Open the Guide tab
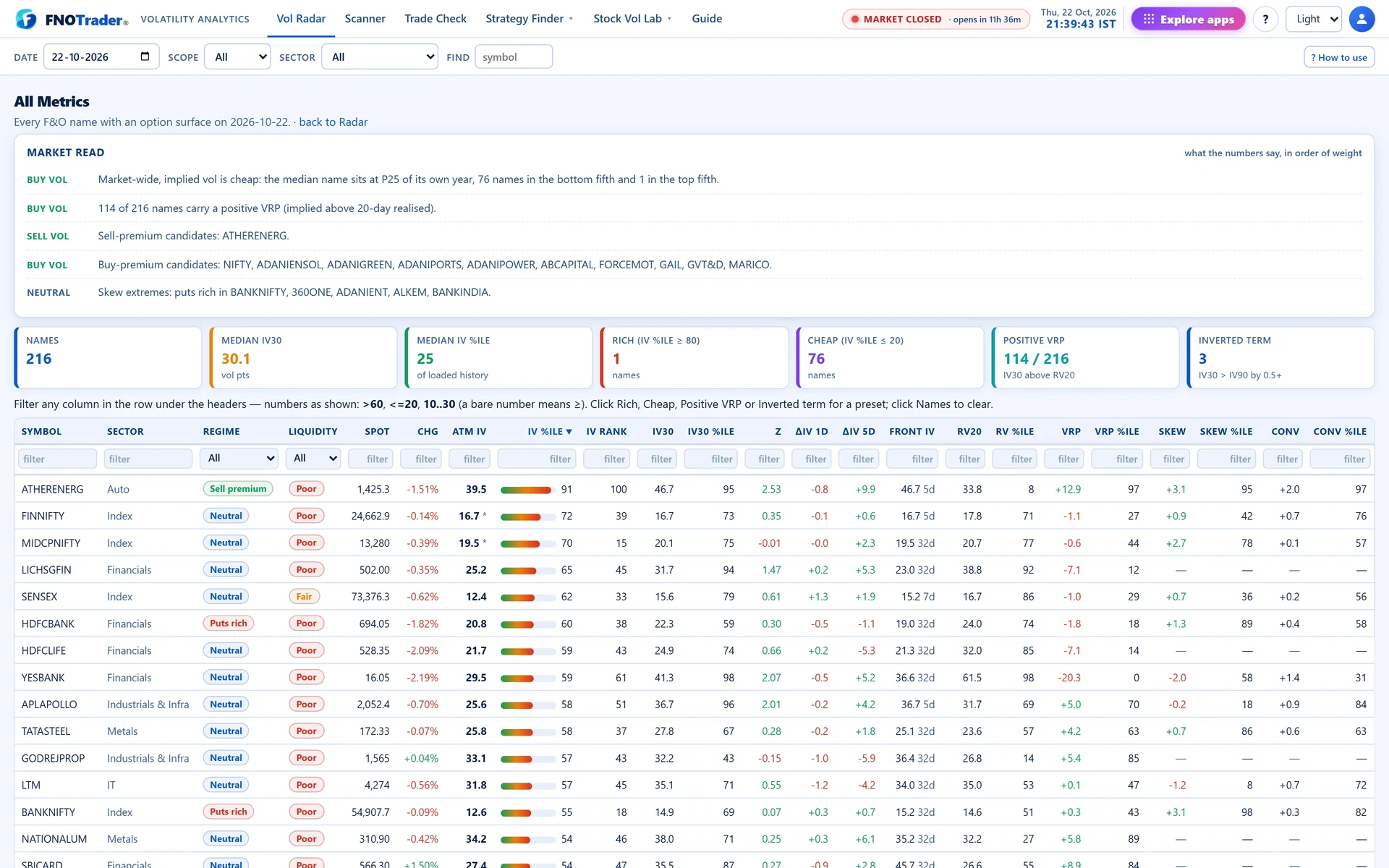This screenshot has width=1389, height=868. 707,19
